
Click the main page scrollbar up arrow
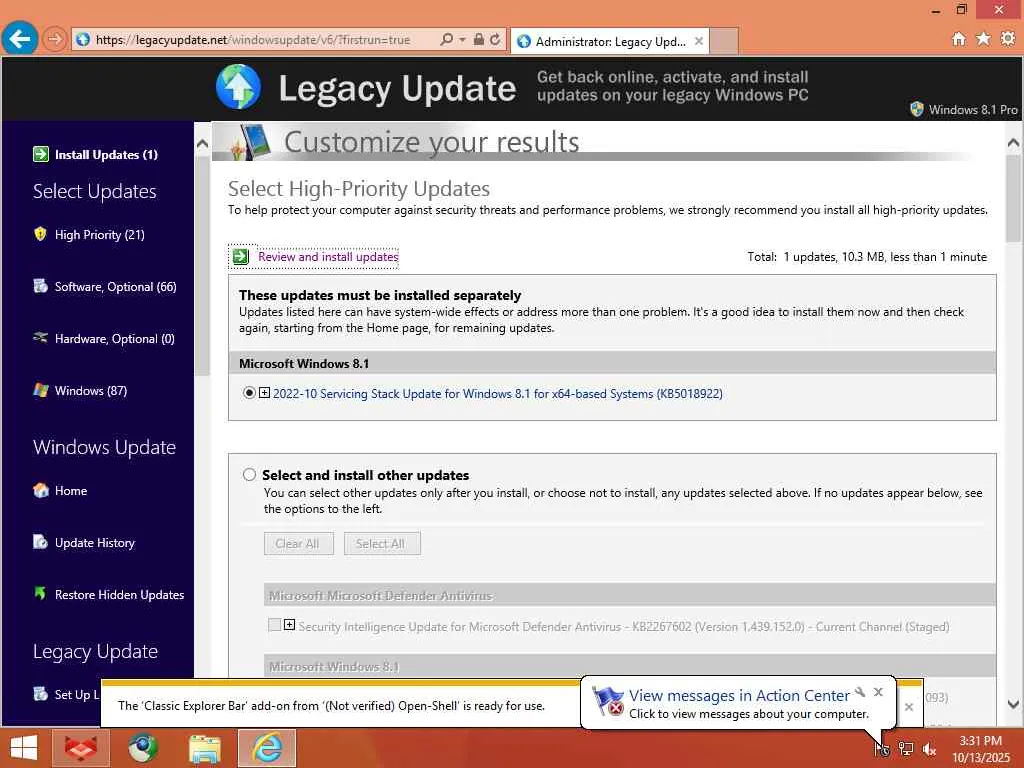pos(1013,142)
